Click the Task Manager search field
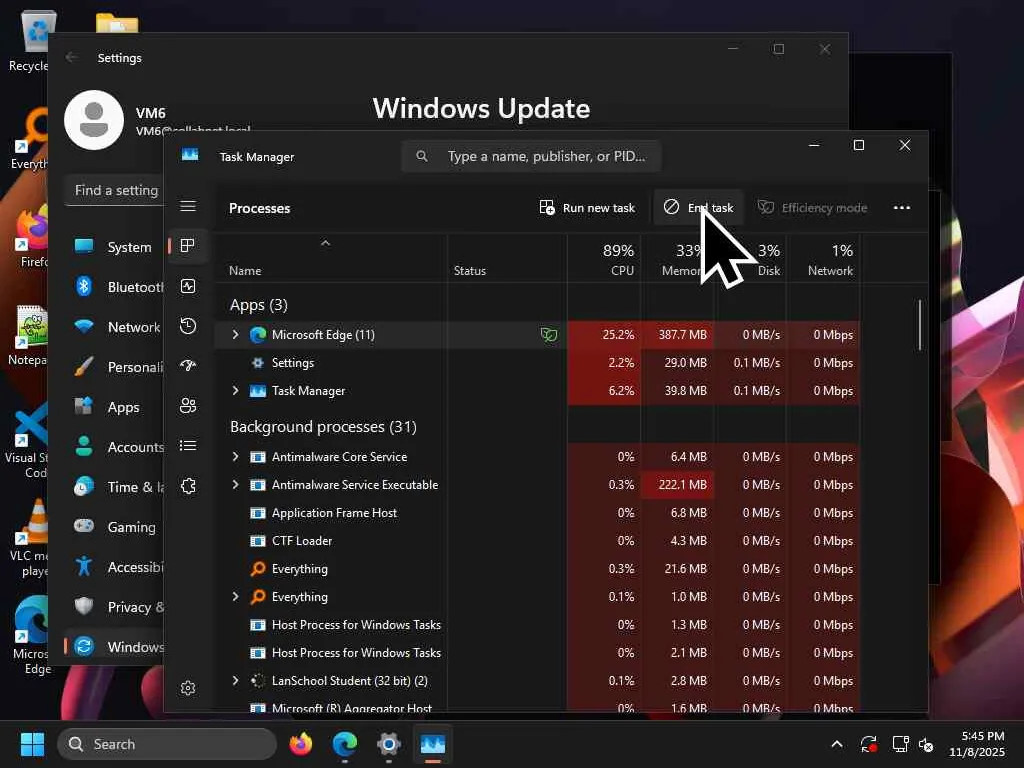This screenshot has width=1024, height=768. click(x=531, y=156)
